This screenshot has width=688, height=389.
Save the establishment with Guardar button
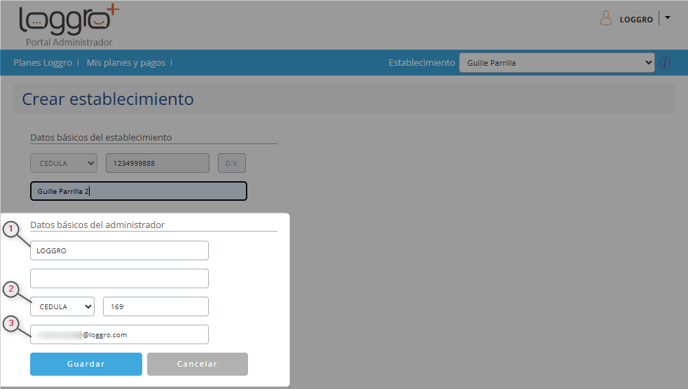pyautogui.click(x=86, y=364)
